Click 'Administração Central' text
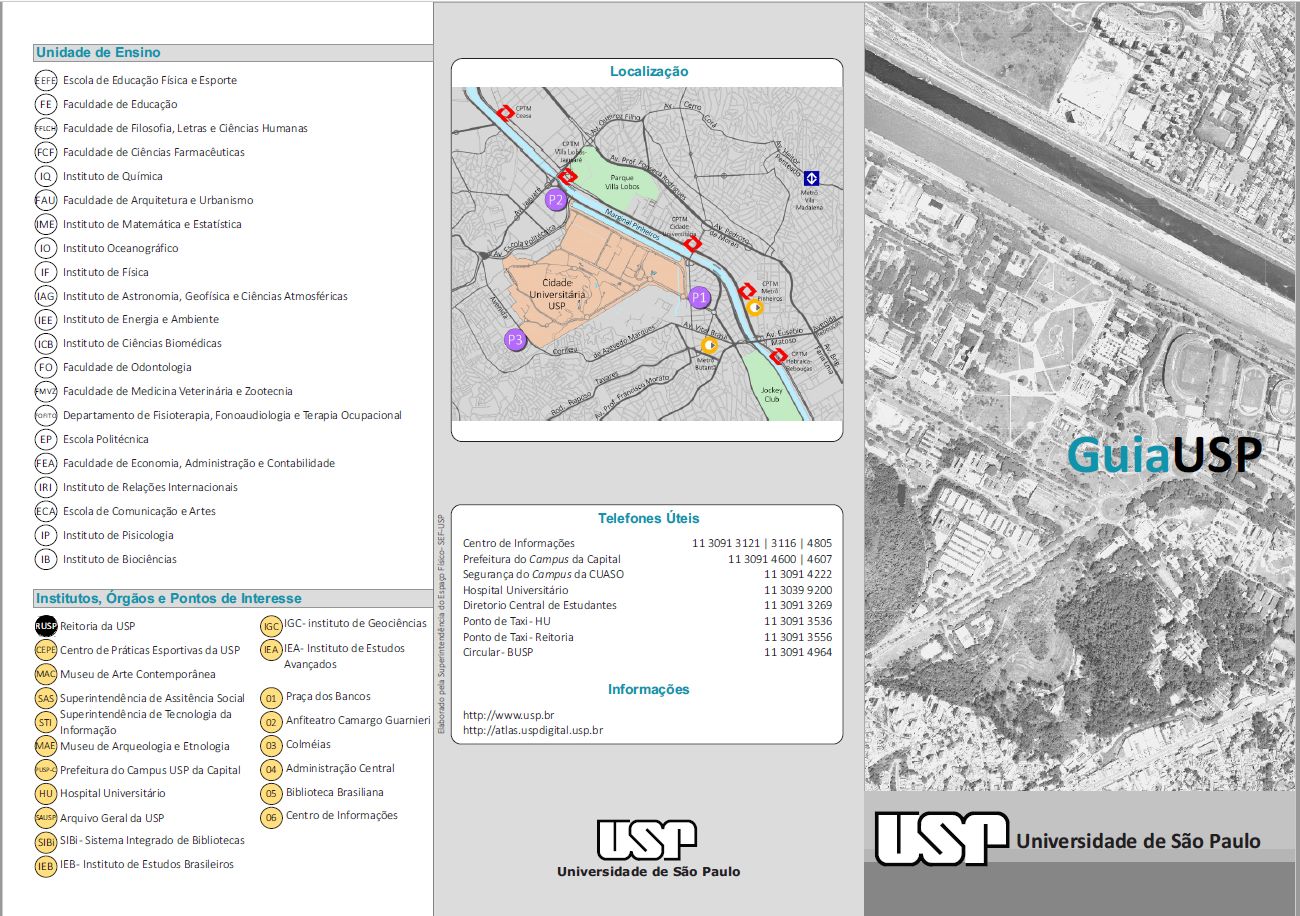This screenshot has height=916, width=1300. 340,768
